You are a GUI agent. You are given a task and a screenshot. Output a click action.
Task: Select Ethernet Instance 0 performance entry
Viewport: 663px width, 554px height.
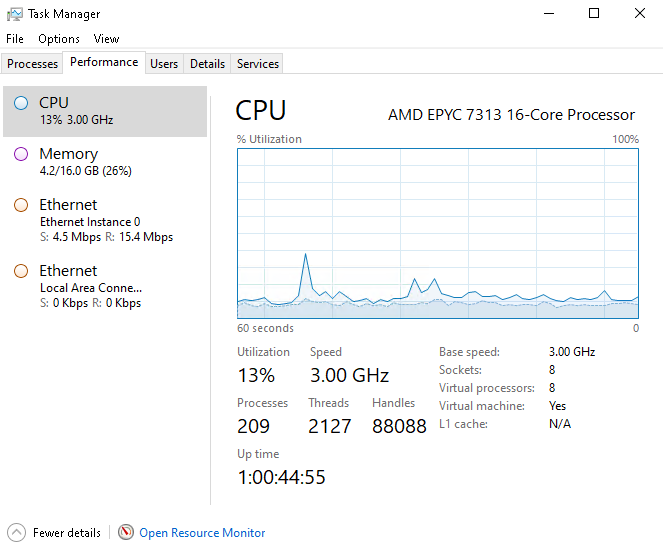(105, 220)
